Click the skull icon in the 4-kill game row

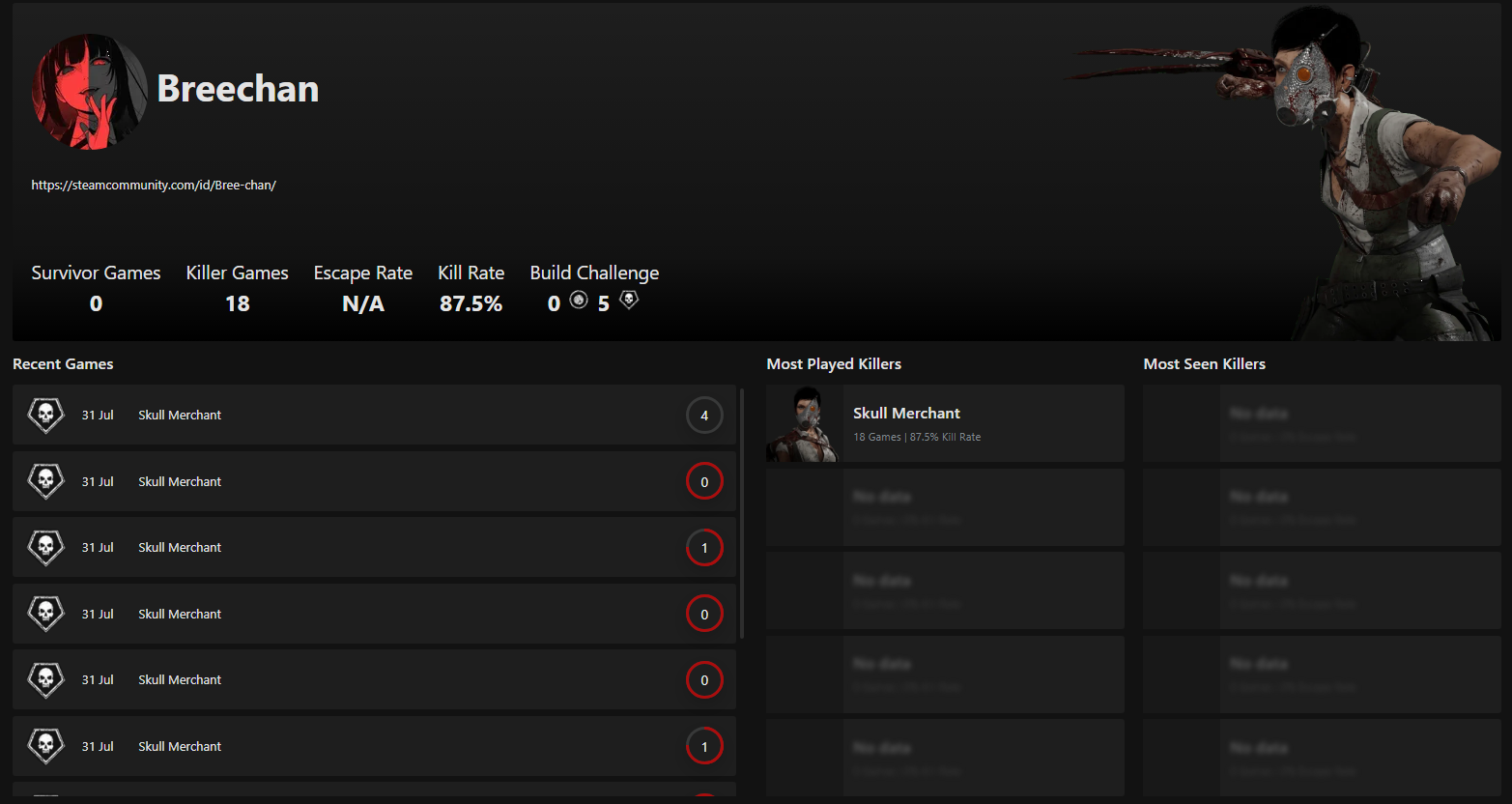[45, 415]
